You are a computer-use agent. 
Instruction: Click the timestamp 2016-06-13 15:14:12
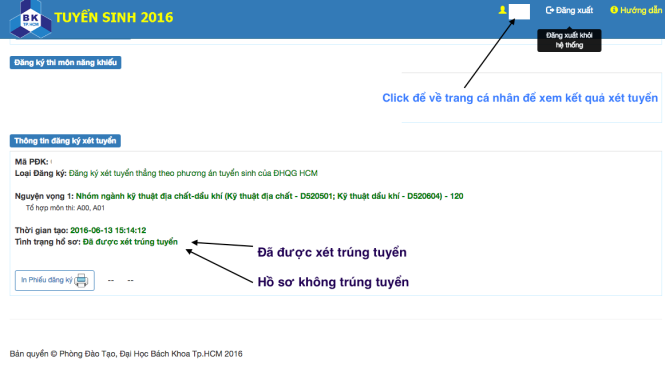(108, 230)
